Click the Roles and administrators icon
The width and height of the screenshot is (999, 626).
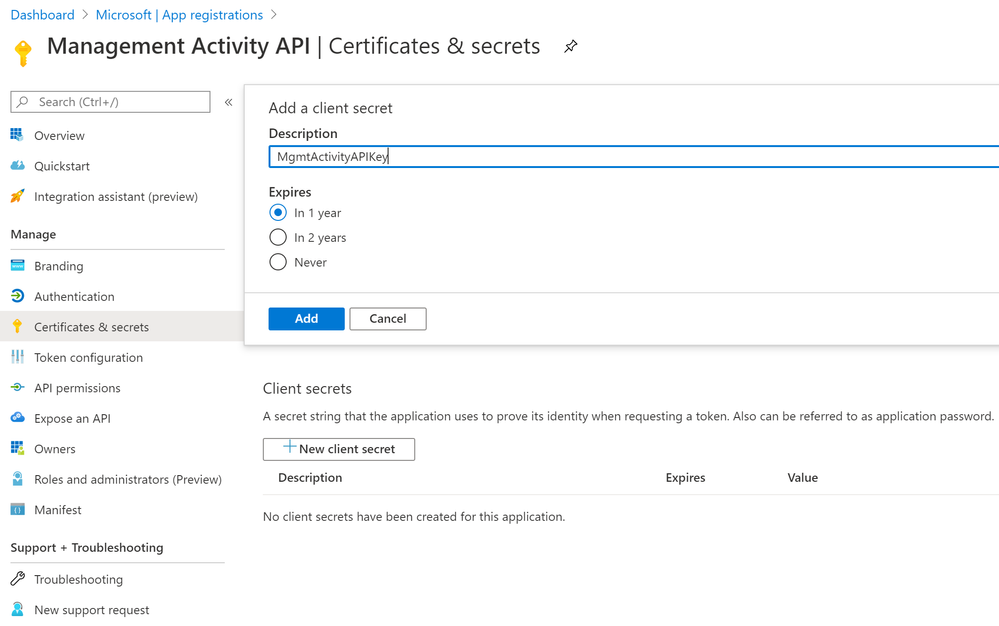coord(17,479)
